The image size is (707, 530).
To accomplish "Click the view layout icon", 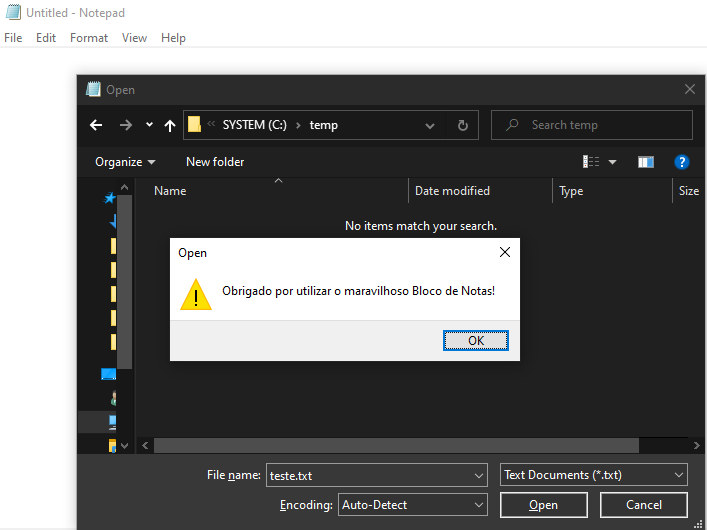I will pyautogui.click(x=591, y=161).
